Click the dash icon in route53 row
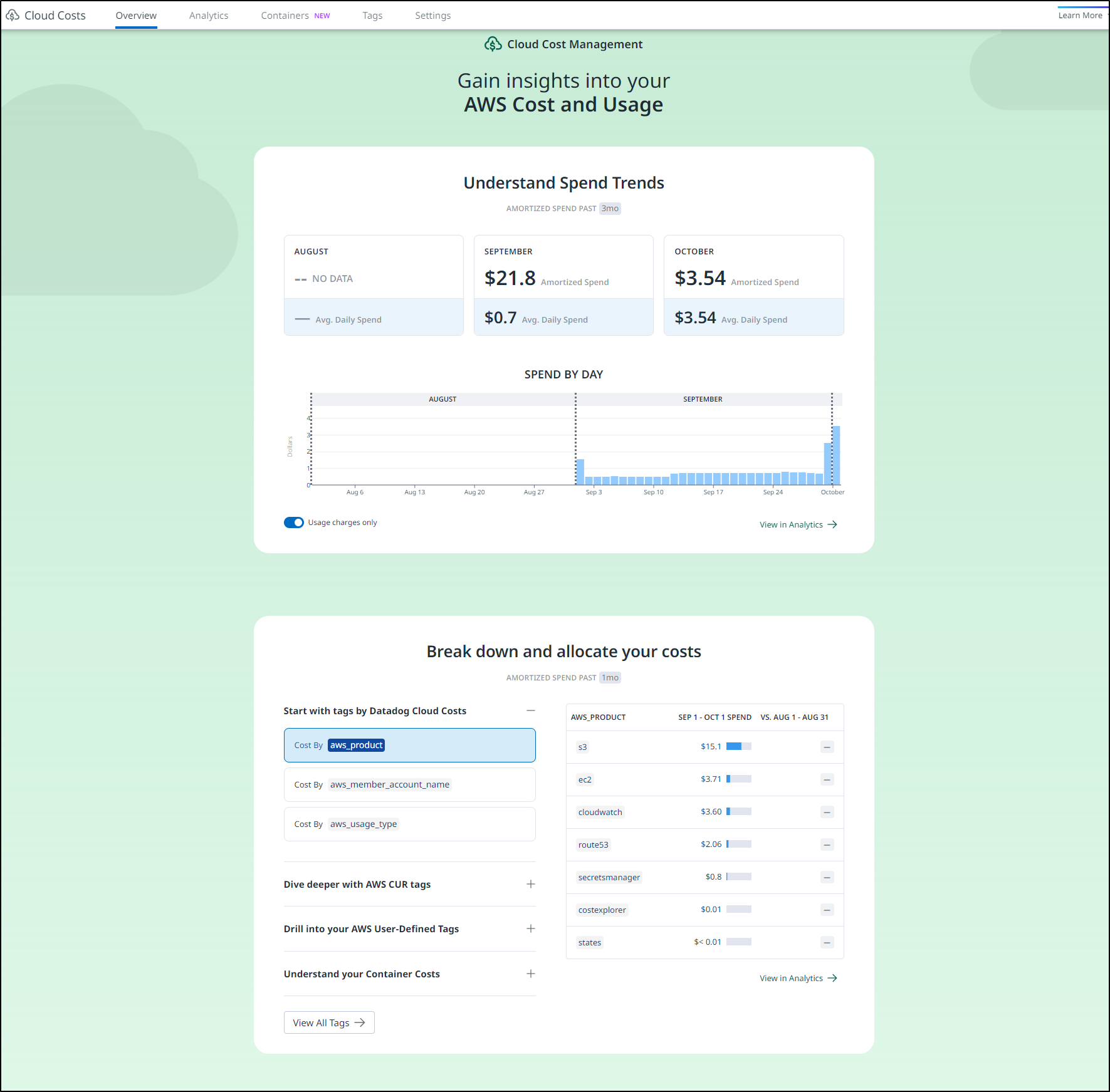 (827, 845)
